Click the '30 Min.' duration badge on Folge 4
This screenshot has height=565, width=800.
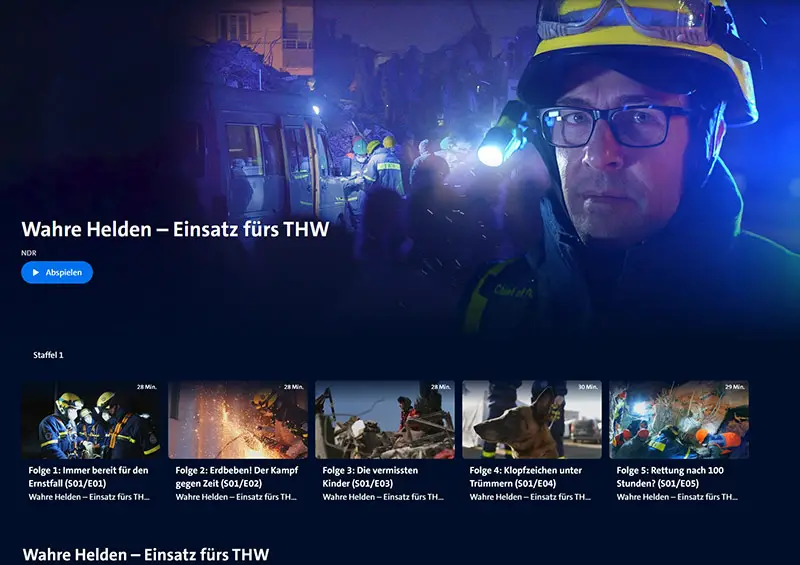(586, 387)
